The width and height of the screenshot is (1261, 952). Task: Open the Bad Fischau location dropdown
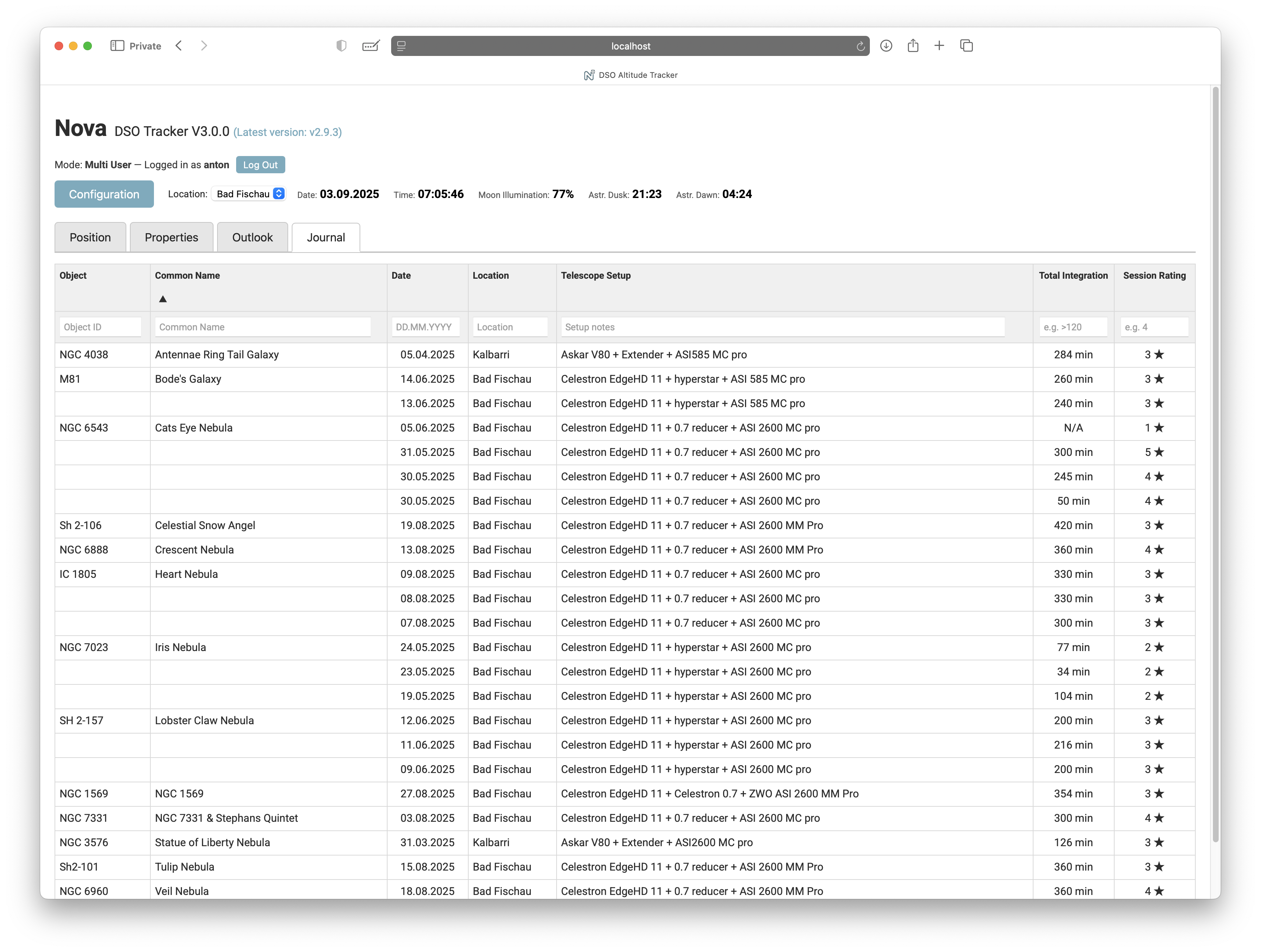coord(249,194)
